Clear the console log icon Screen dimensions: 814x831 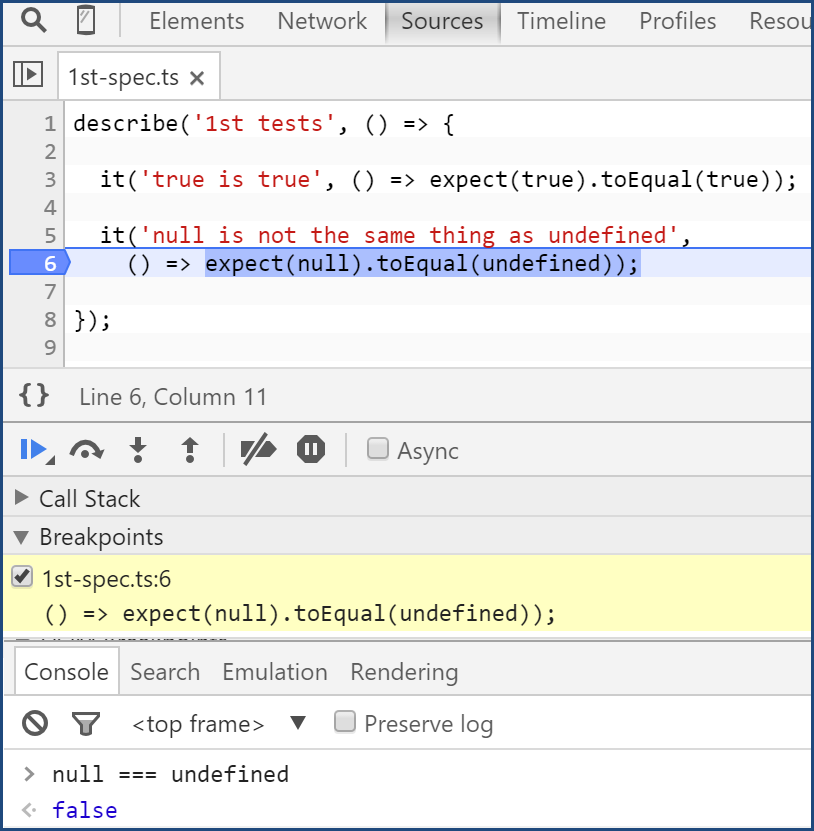click(x=35, y=723)
